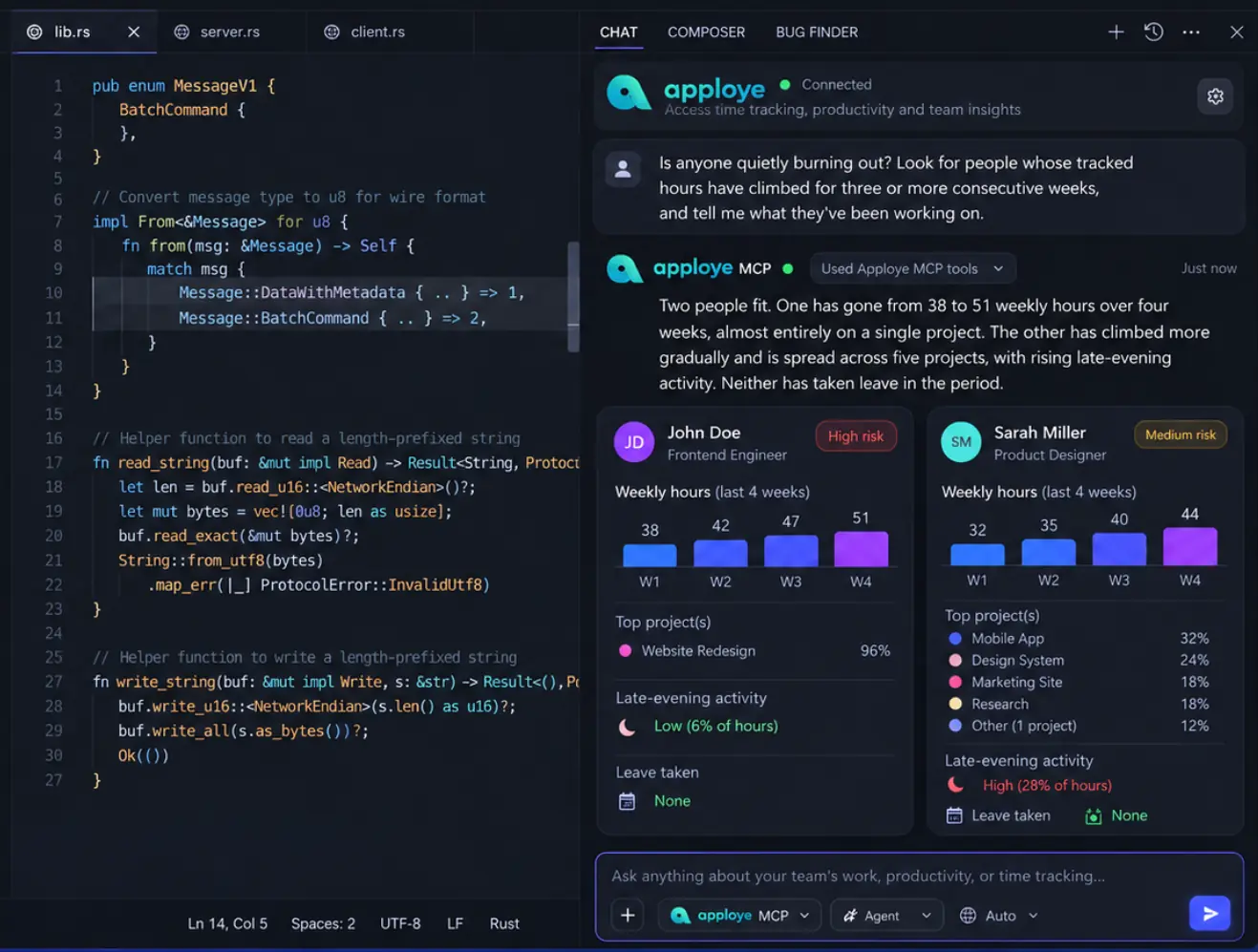Click Sarah Miller's Medium risk badge
The height and width of the screenshot is (952, 1258).
click(x=1181, y=435)
